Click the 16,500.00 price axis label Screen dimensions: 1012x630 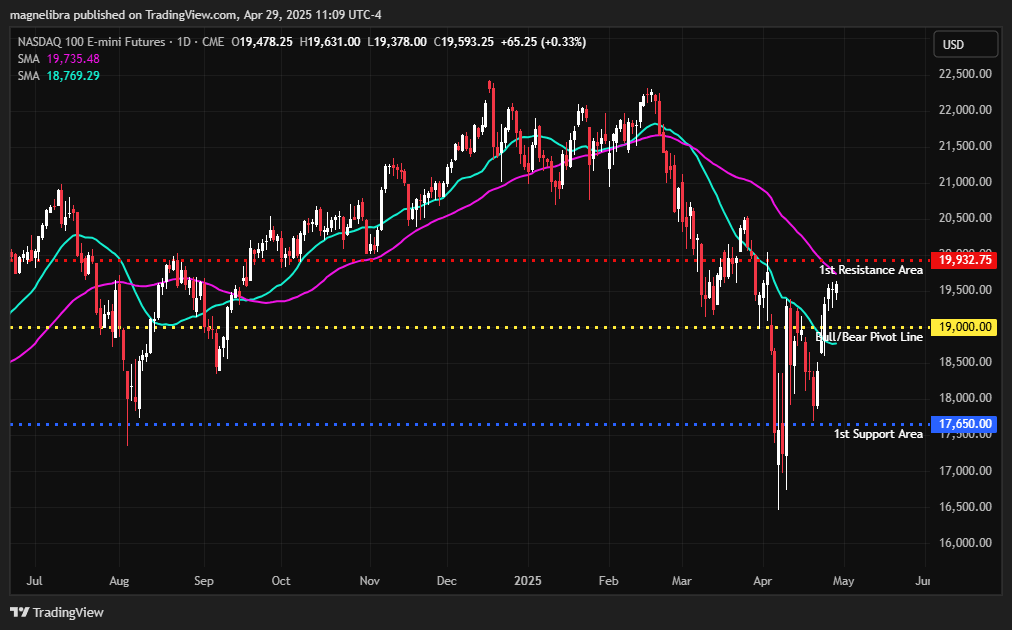point(965,507)
